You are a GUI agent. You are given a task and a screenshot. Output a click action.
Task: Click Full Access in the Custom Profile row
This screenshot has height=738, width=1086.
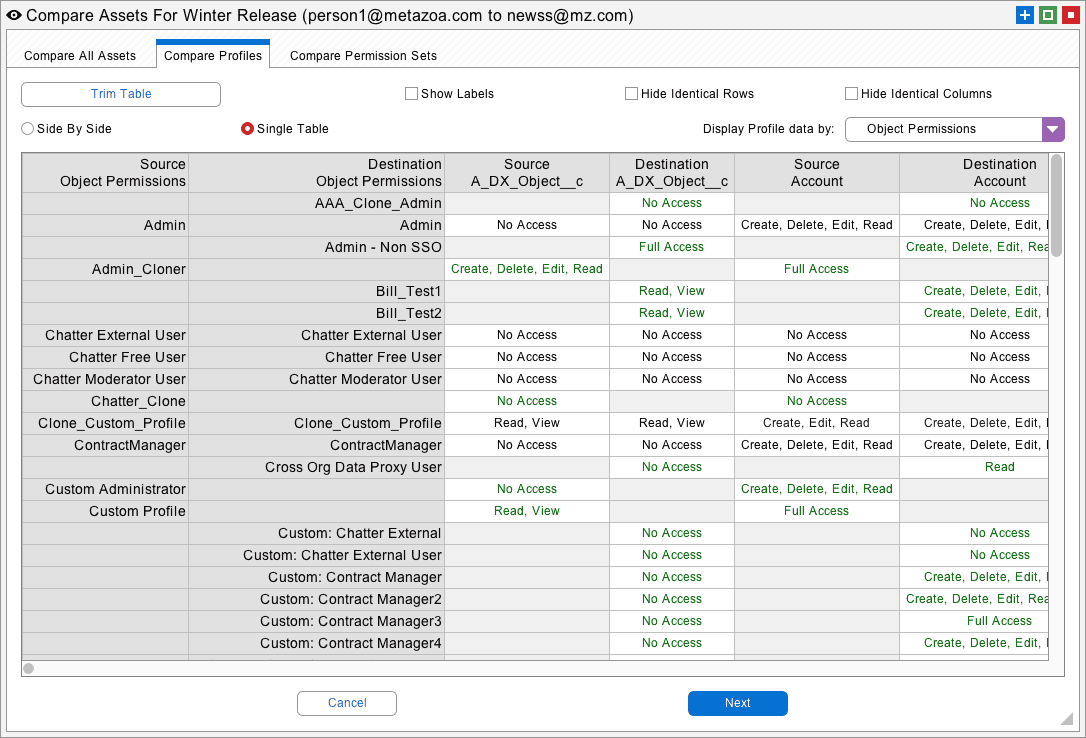point(817,511)
